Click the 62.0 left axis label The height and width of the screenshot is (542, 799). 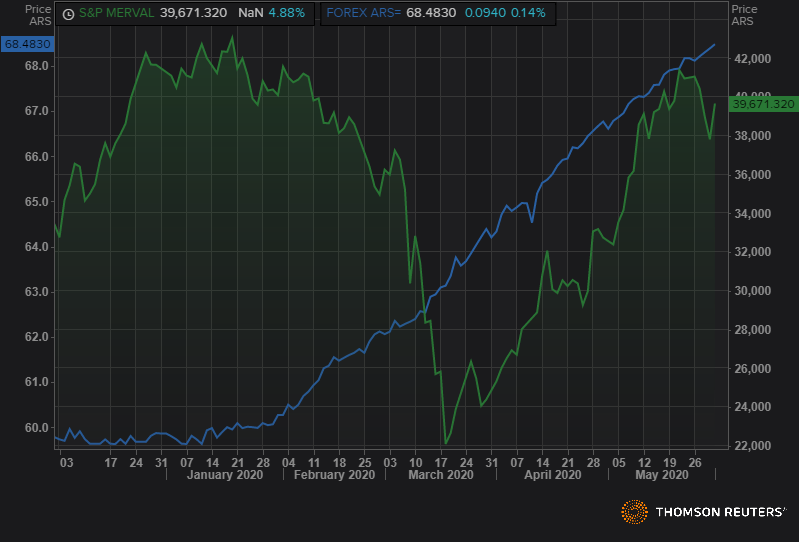point(36,337)
